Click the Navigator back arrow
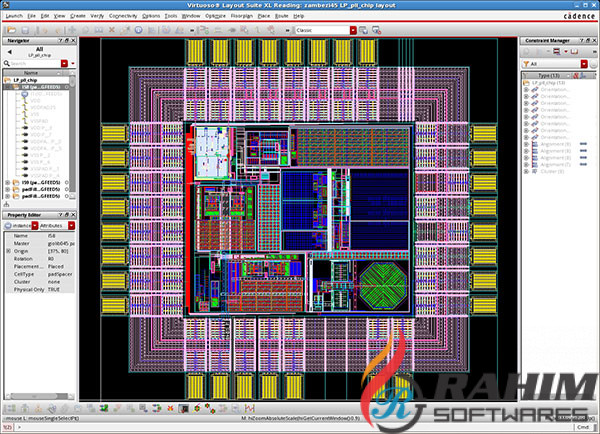The image size is (600, 434). coord(10,52)
